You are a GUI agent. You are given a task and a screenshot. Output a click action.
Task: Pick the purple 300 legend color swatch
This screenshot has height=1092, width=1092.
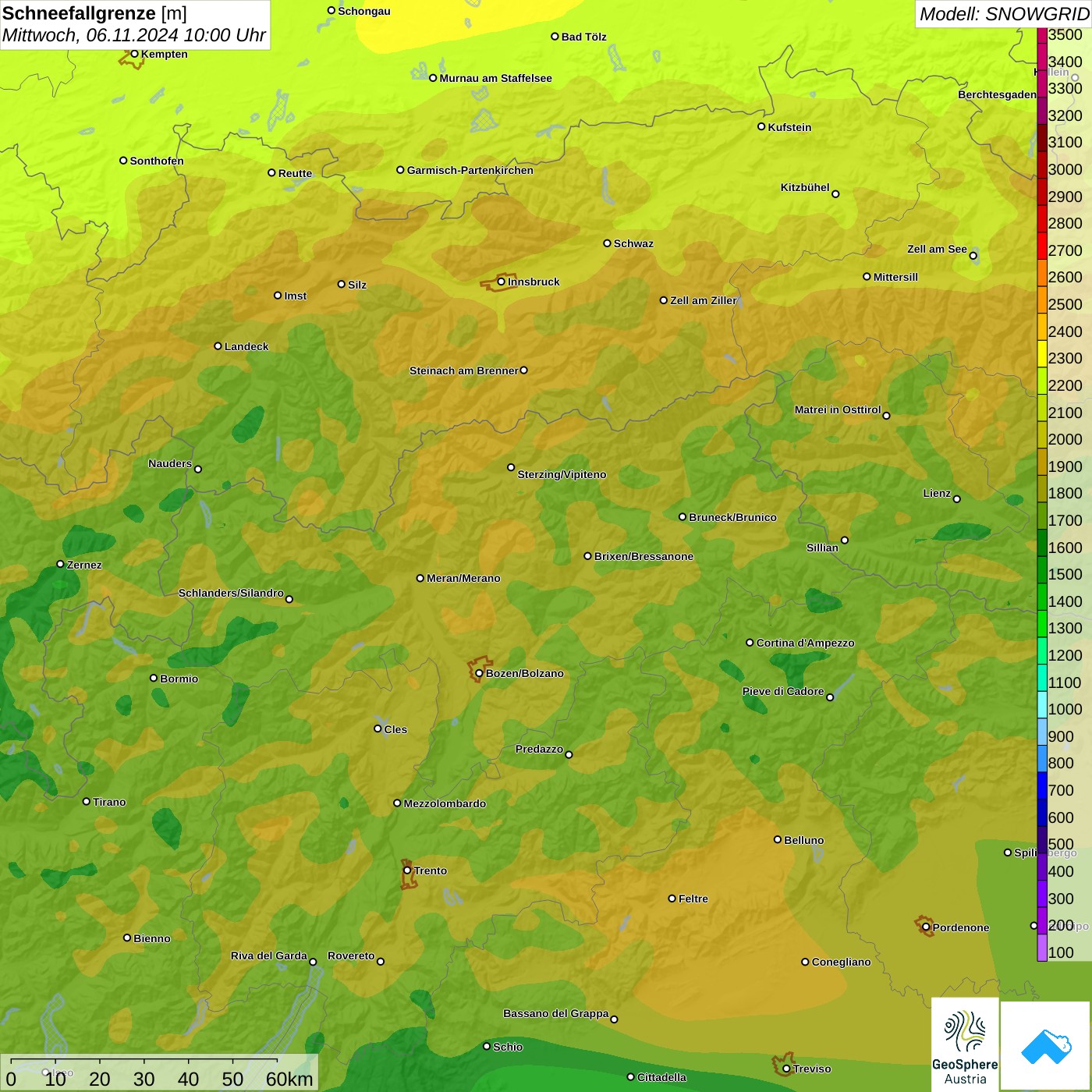[x=1042, y=894]
